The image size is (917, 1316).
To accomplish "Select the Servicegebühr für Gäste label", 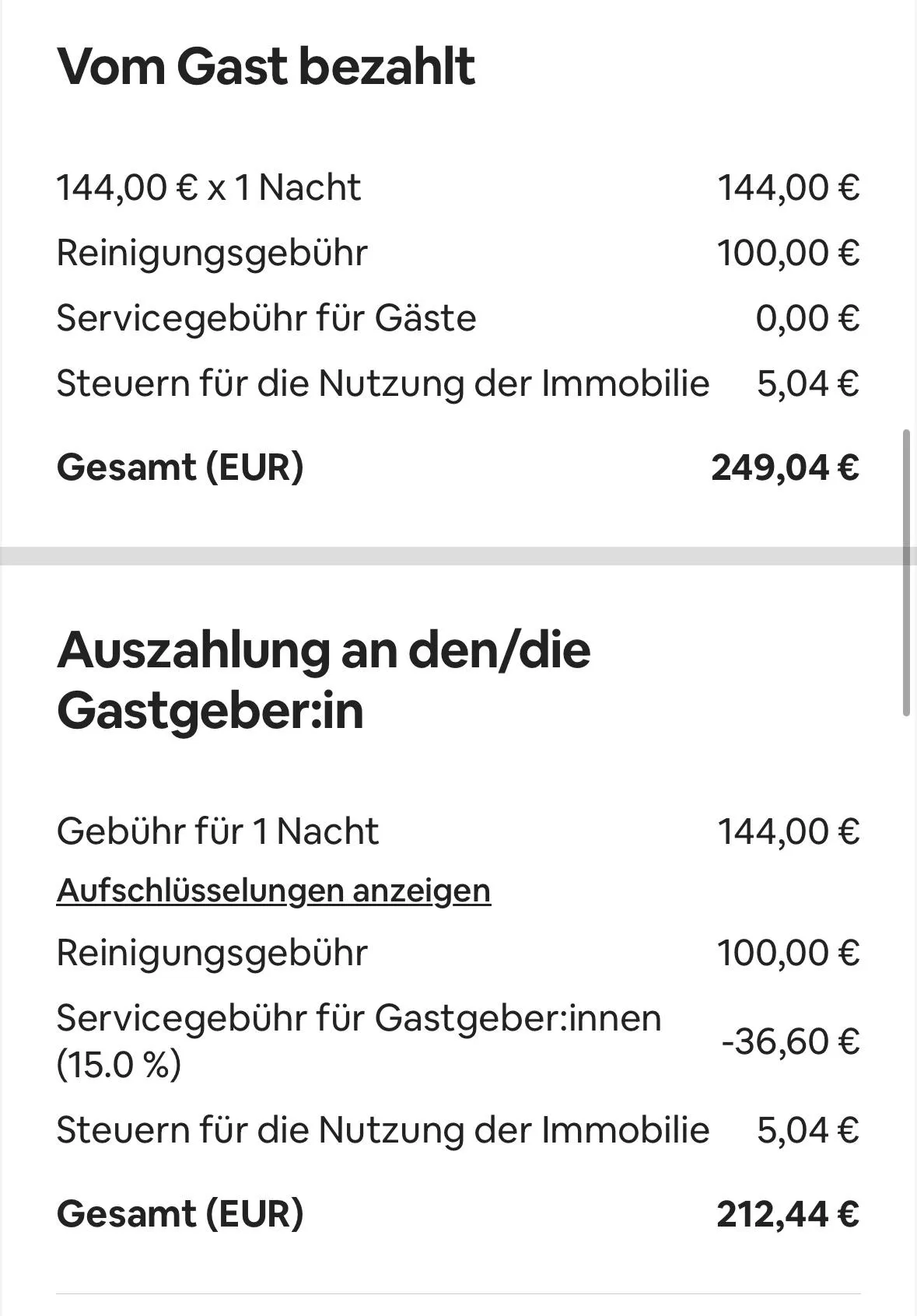I will point(267,318).
